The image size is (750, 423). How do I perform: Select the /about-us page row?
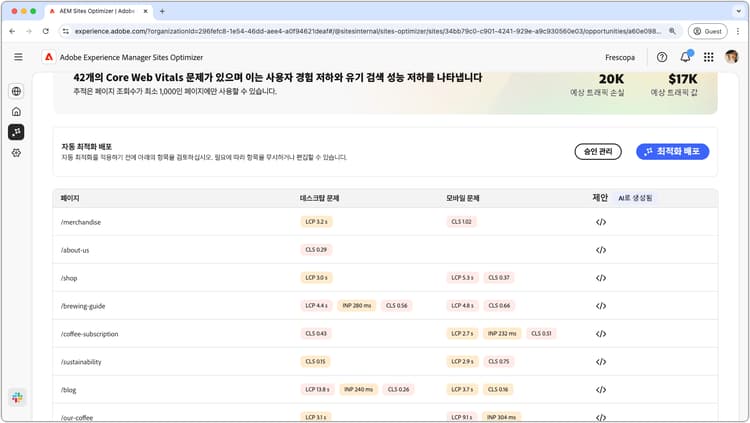pos(385,250)
